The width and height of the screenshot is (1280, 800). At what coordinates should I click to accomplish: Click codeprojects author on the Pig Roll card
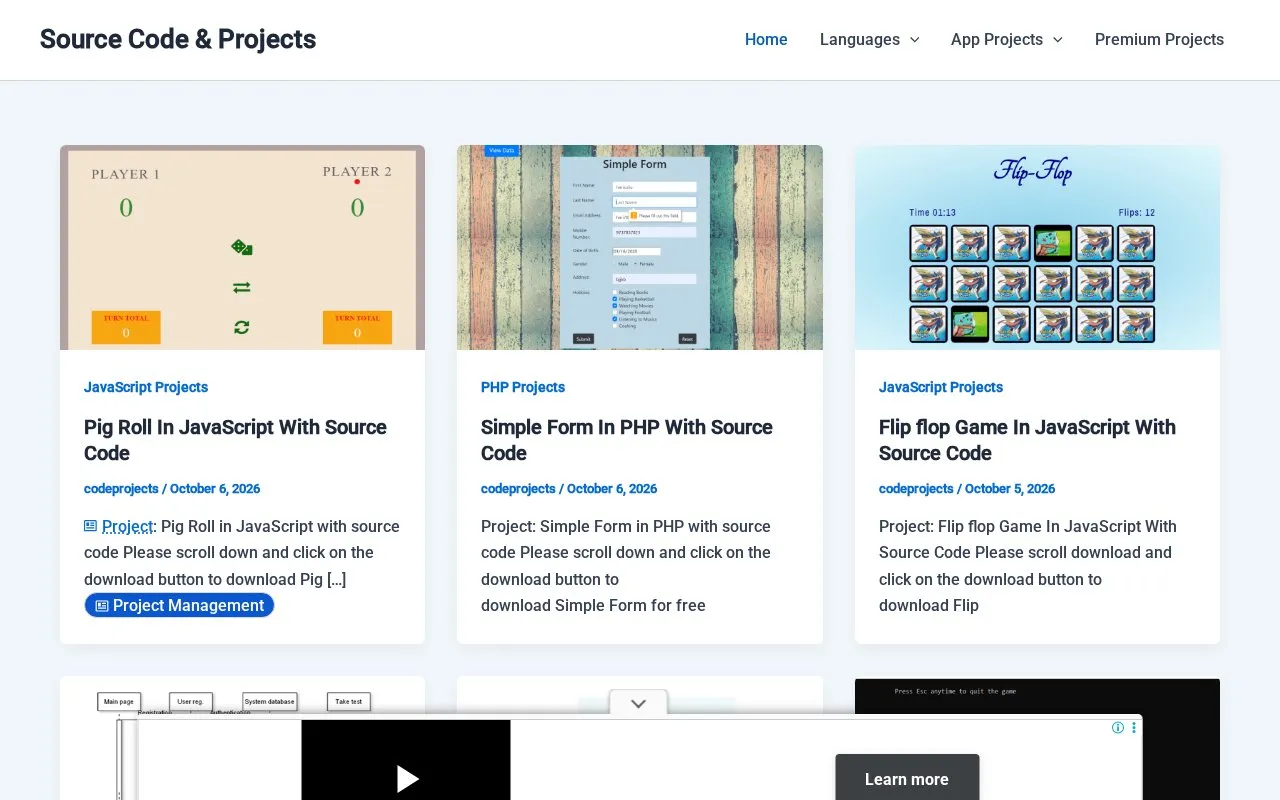pyautogui.click(x=121, y=489)
